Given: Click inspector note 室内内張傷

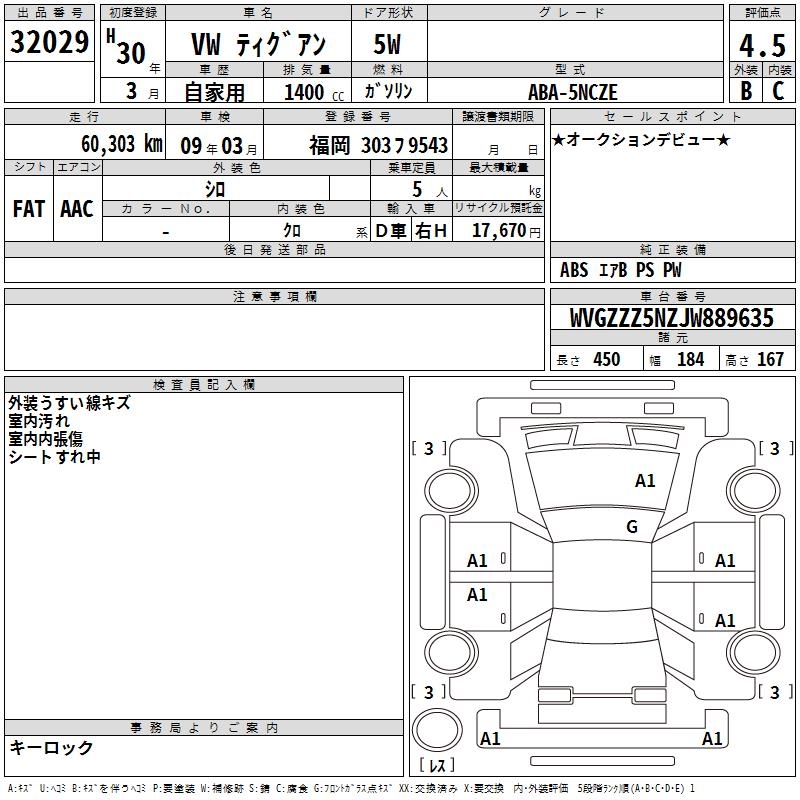Looking at the screenshot, I should tap(45, 439).
